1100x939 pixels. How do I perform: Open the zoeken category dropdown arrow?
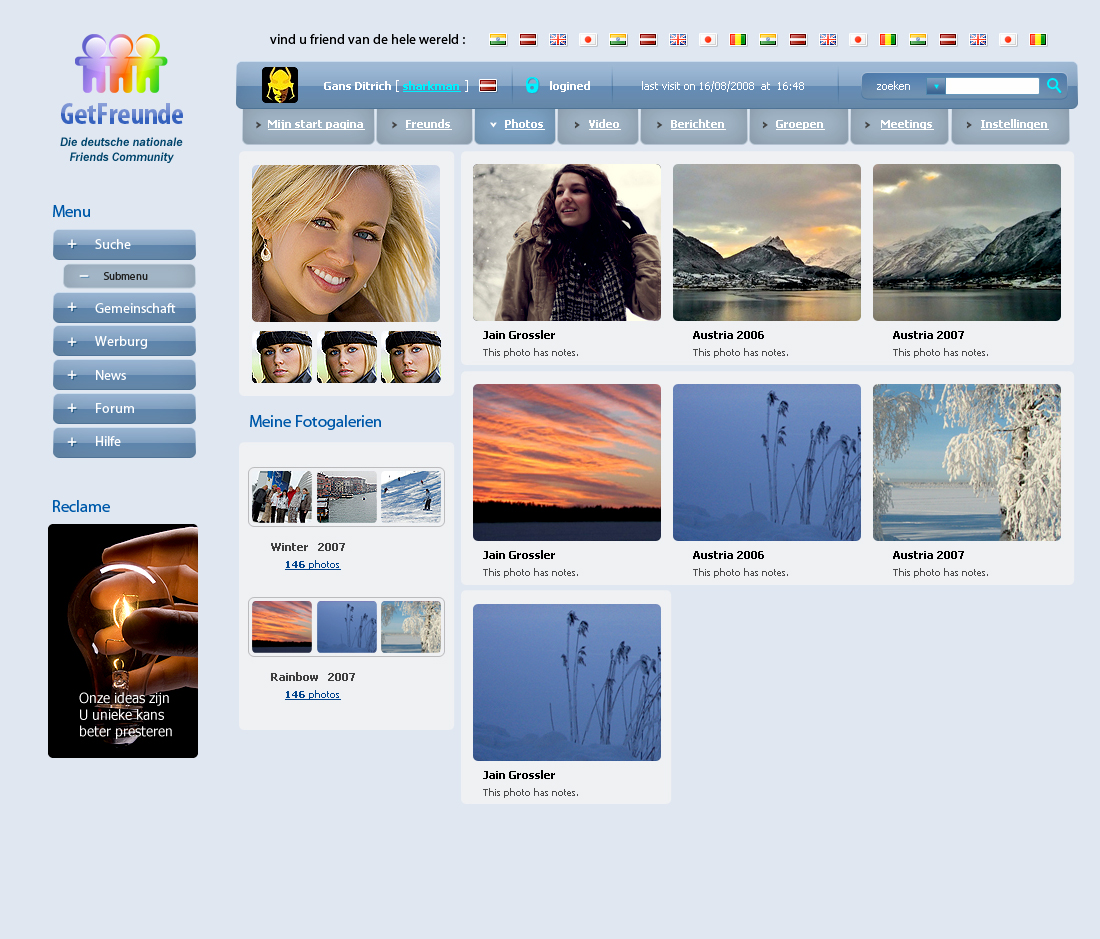936,86
